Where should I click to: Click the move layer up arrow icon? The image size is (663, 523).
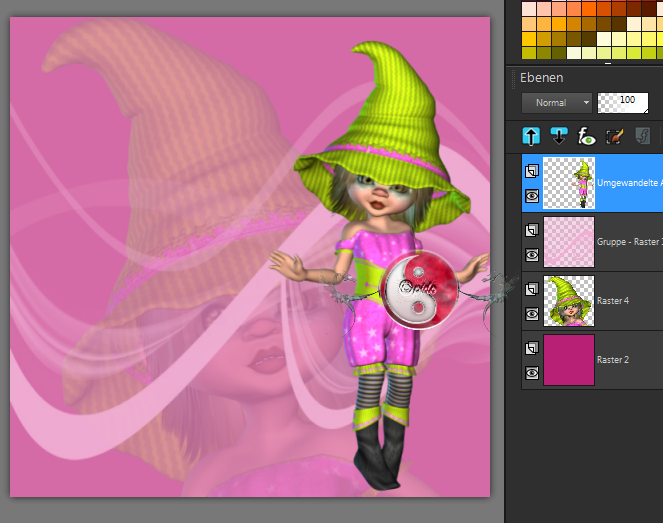[x=531, y=136]
